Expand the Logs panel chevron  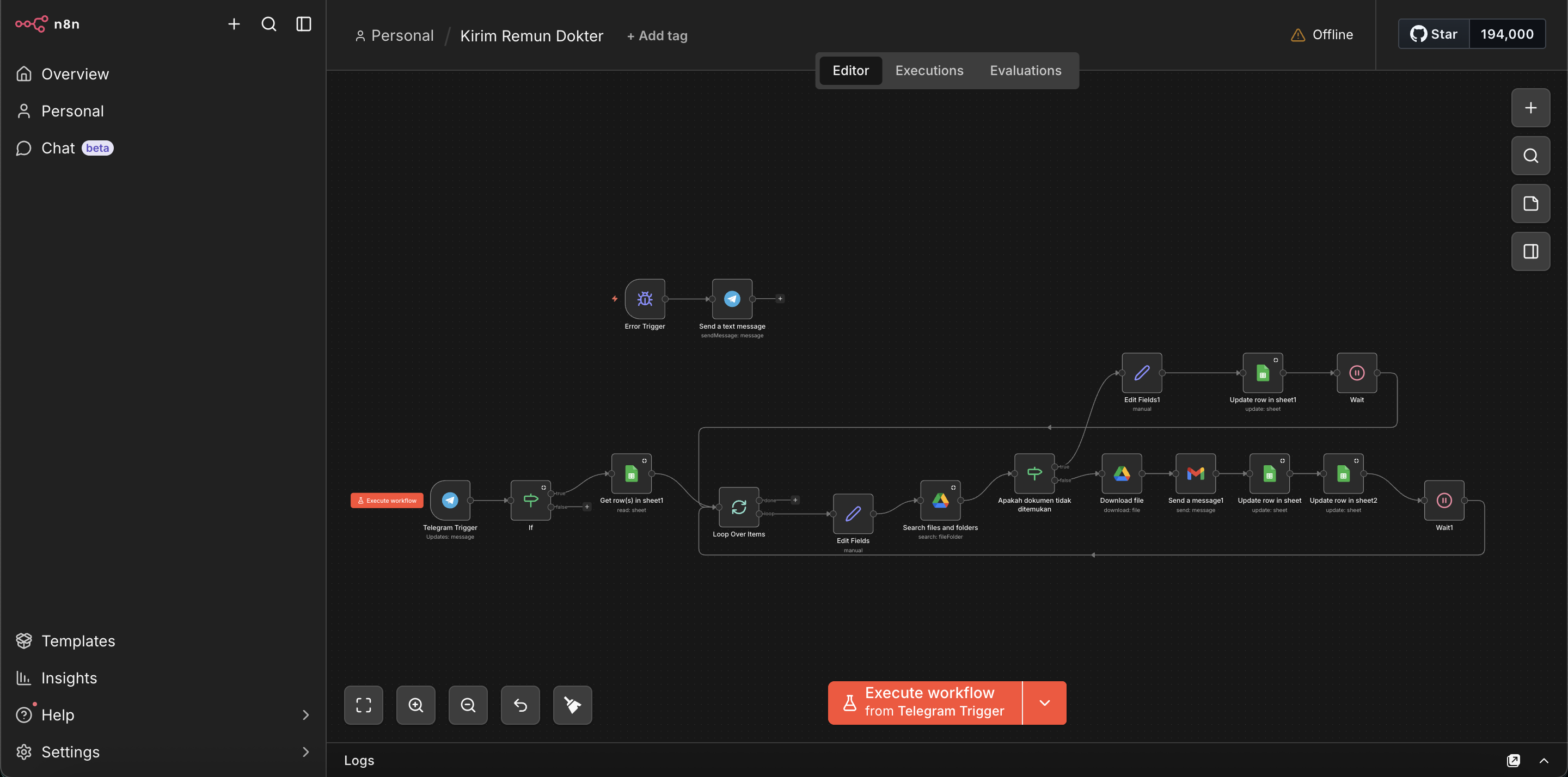[1543, 761]
